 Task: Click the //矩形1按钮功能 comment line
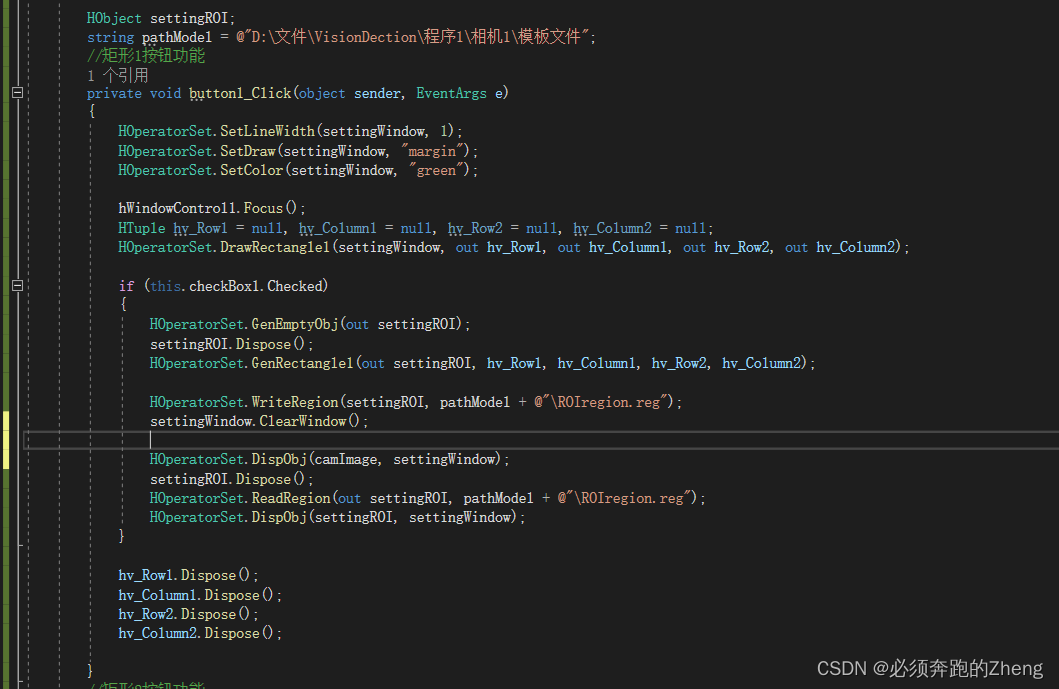(x=146, y=55)
